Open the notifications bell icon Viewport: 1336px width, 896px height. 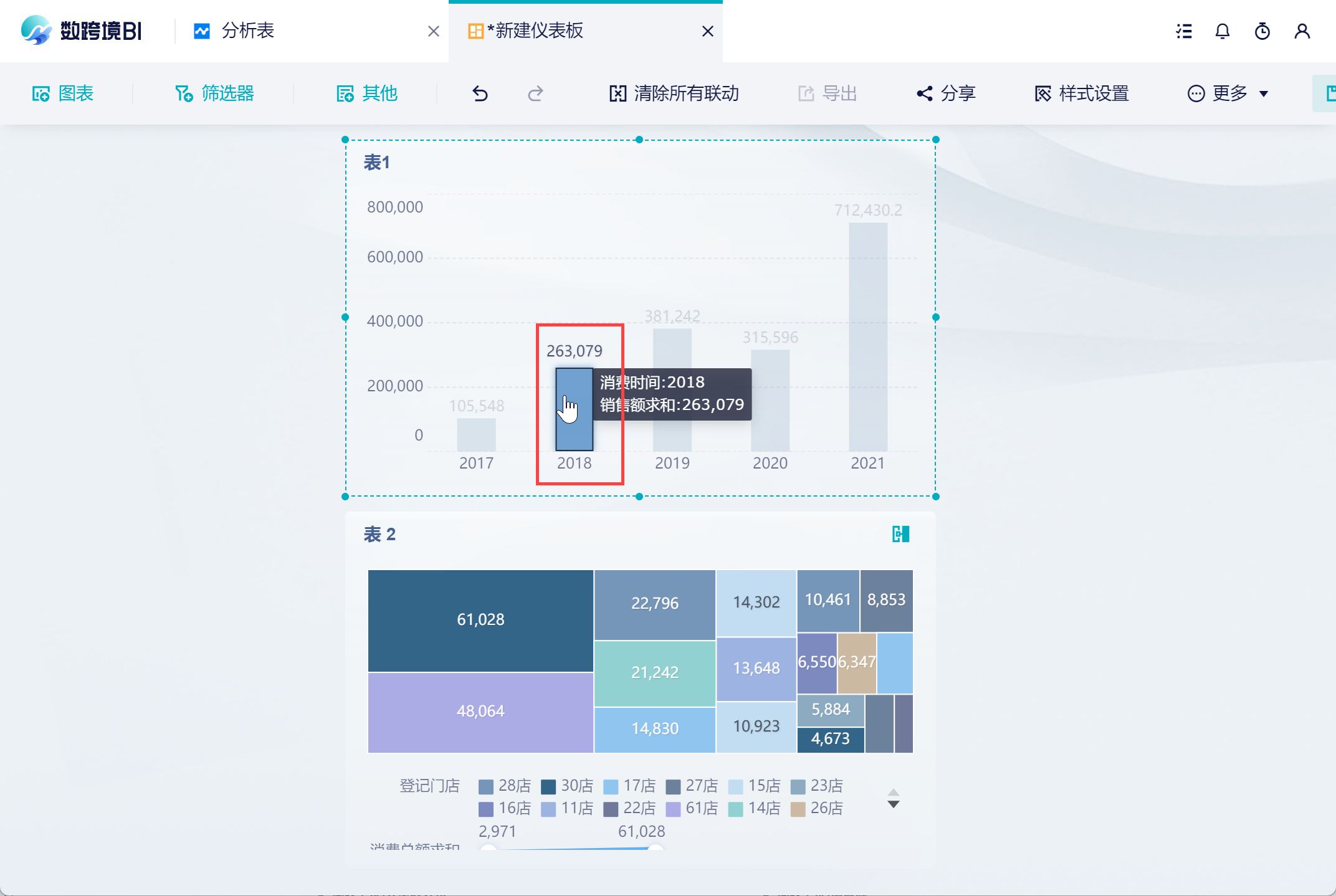(1222, 31)
